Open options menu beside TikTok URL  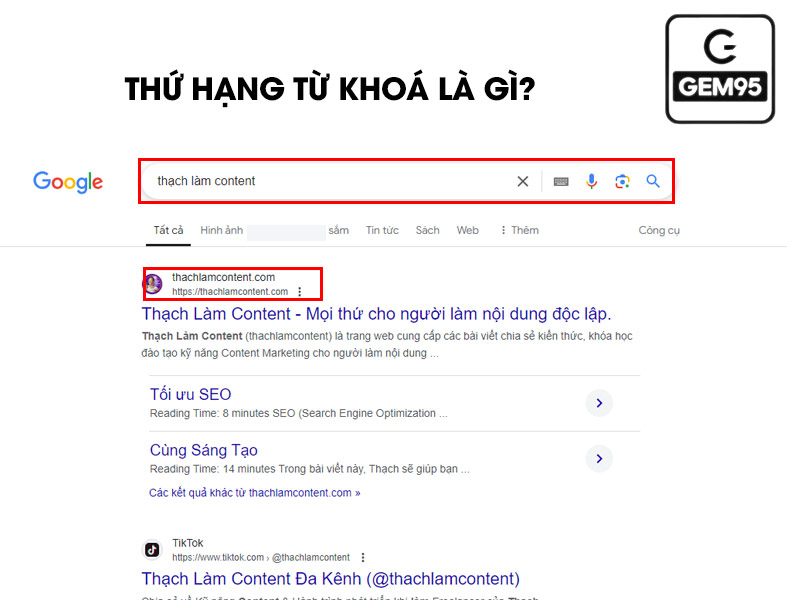pyautogui.click(x=363, y=557)
